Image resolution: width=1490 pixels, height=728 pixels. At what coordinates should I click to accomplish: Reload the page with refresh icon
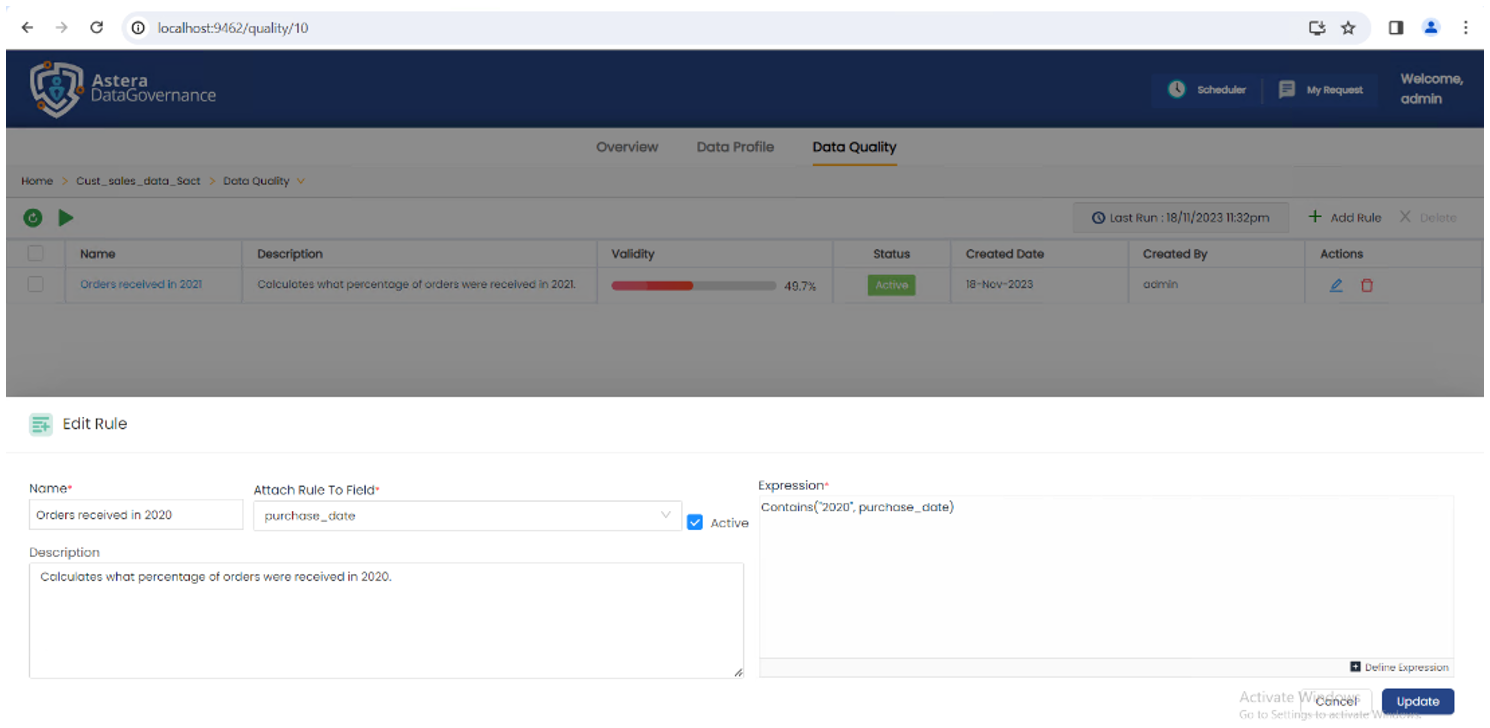(x=97, y=28)
